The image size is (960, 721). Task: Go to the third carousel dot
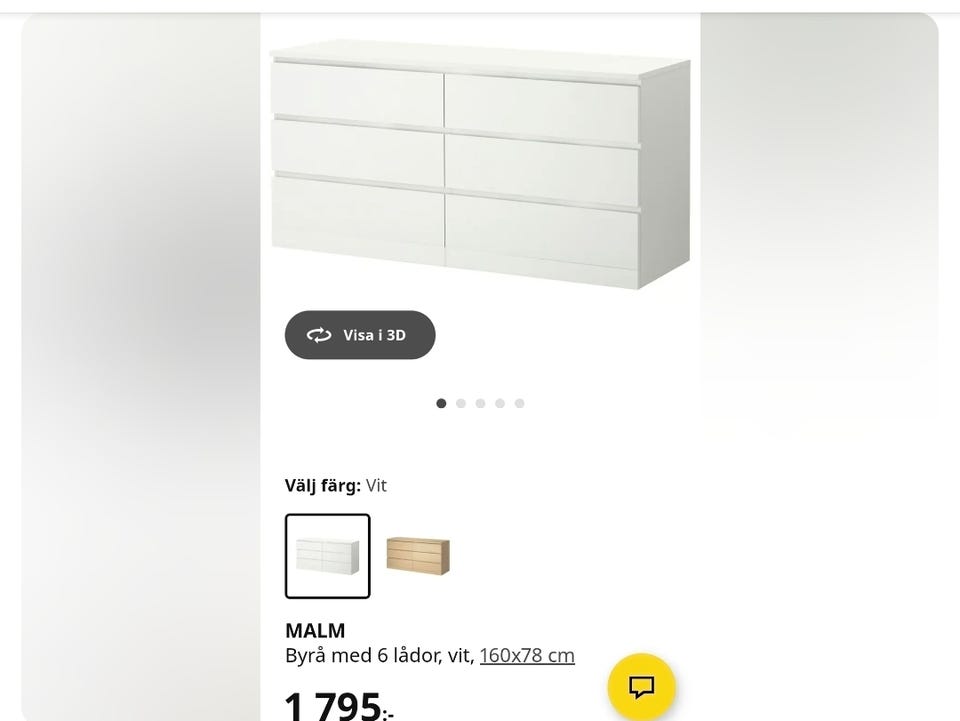pos(480,404)
